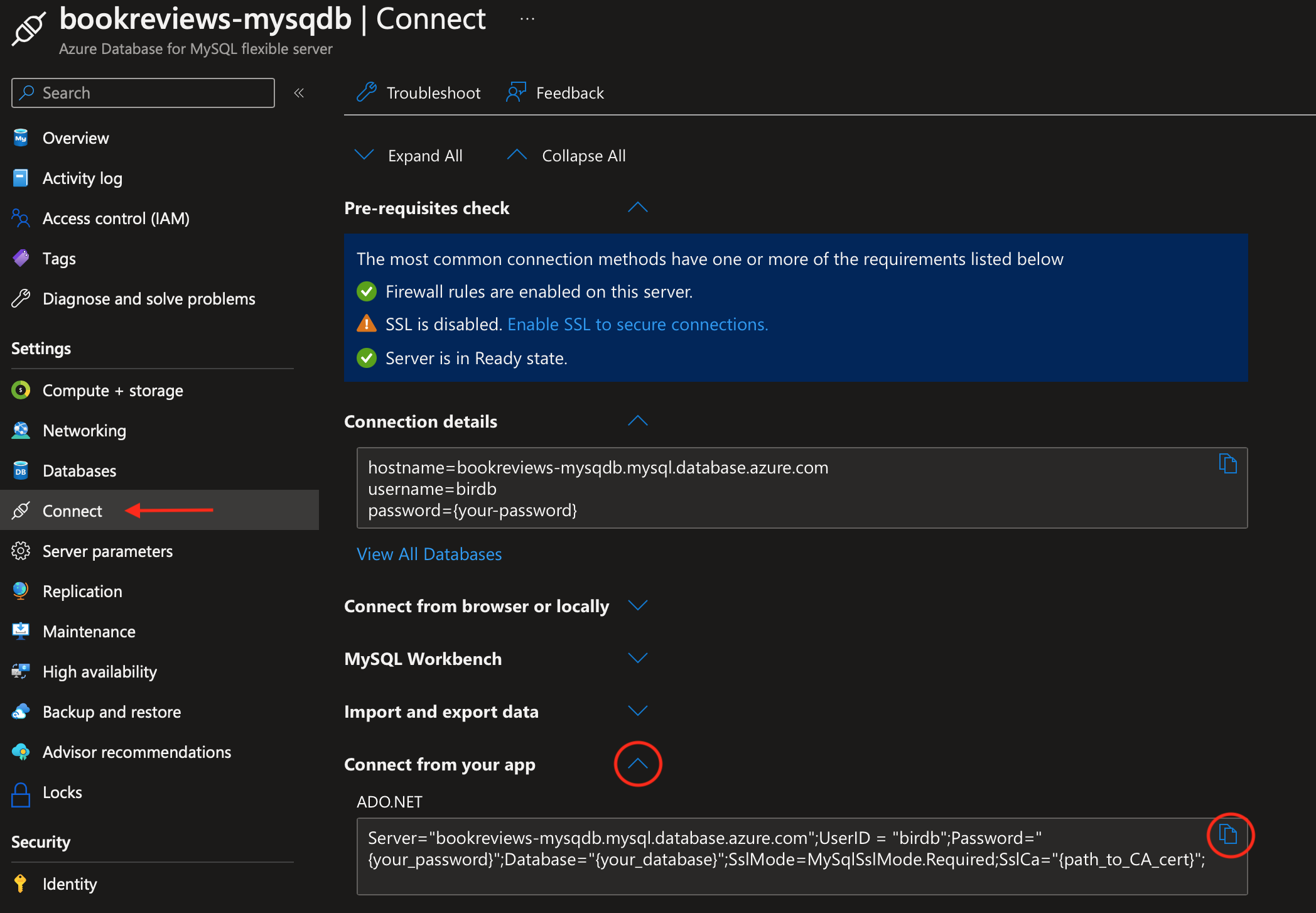Click the purple Tags icon
The width and height of the screenshot is (1316, 913).
[x=21, y=258]
